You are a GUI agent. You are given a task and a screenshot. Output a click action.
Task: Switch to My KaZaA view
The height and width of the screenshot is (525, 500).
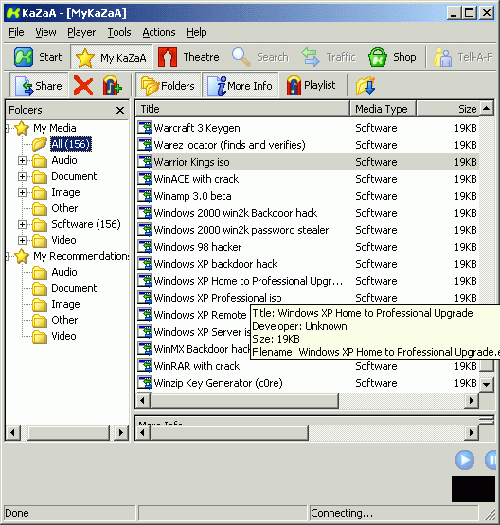tap(111, 58)
